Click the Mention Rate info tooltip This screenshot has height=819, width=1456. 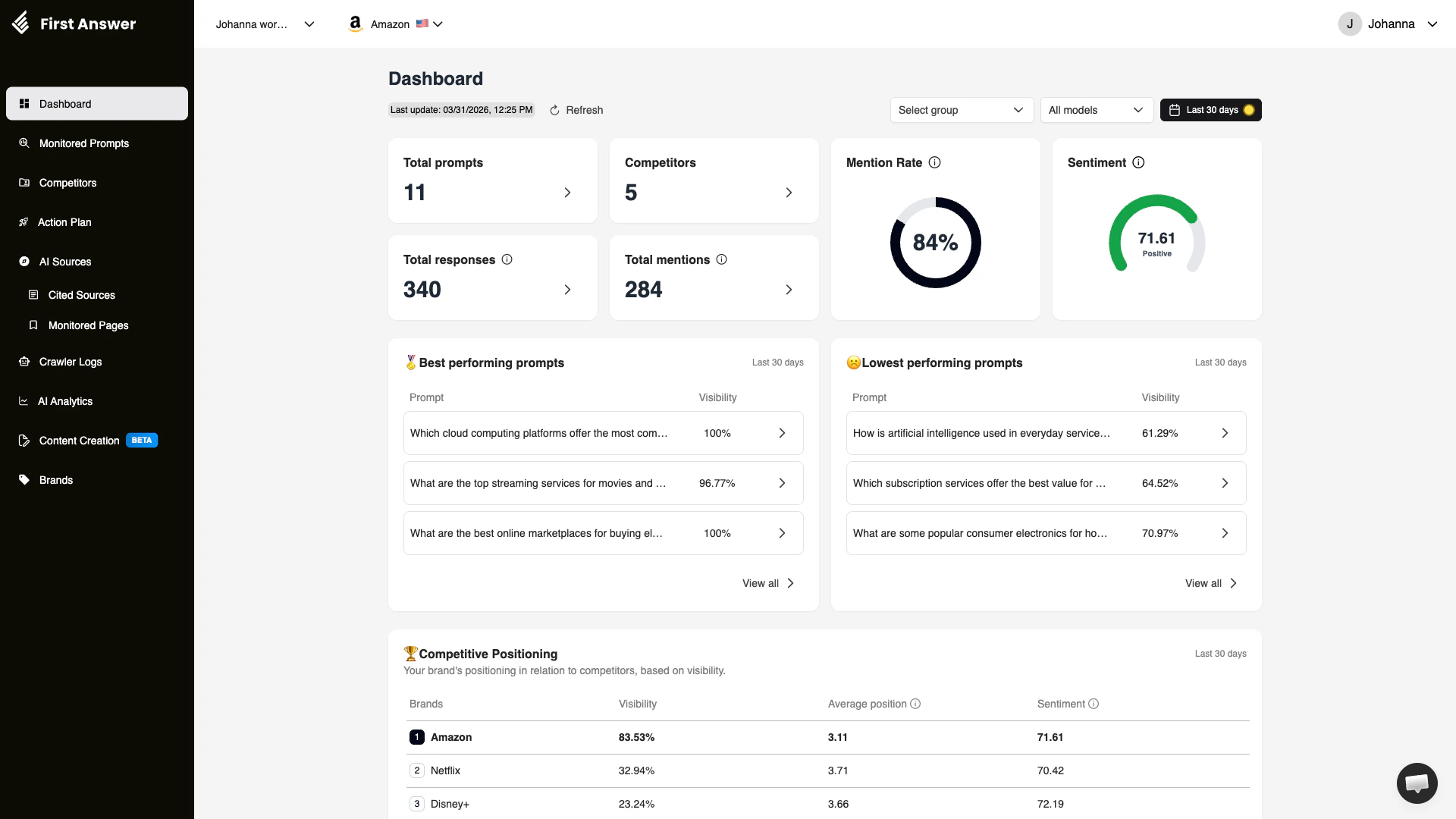pyautogui.click(x=935, y=162)
